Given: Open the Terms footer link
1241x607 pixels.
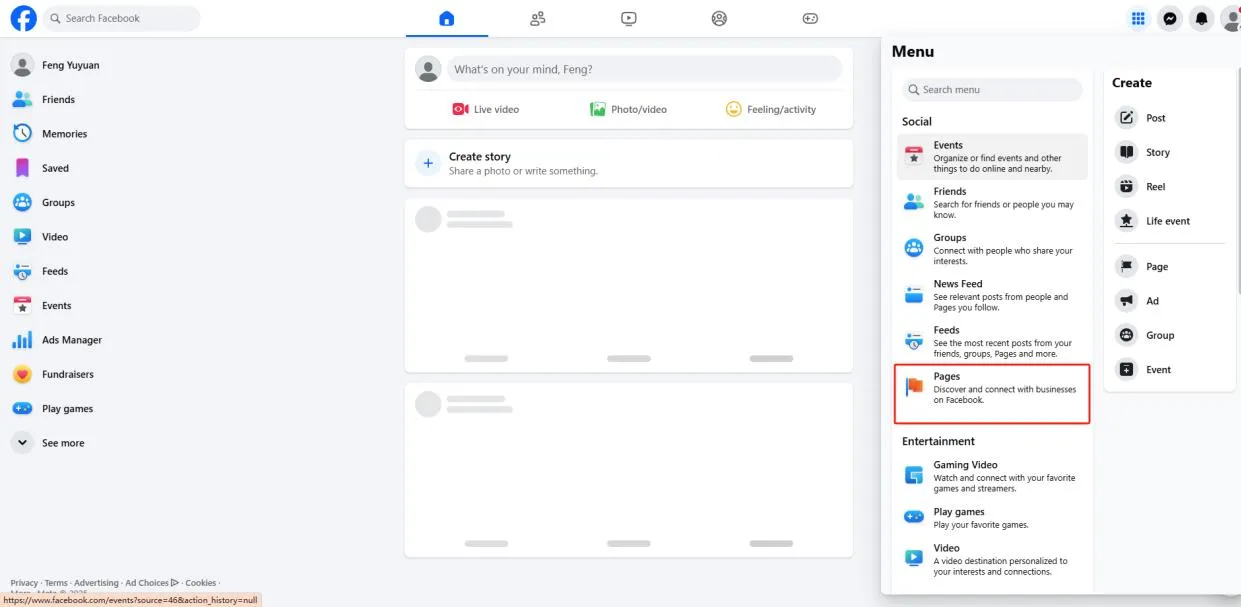Looking at the screenshot, I should point(56,583).
